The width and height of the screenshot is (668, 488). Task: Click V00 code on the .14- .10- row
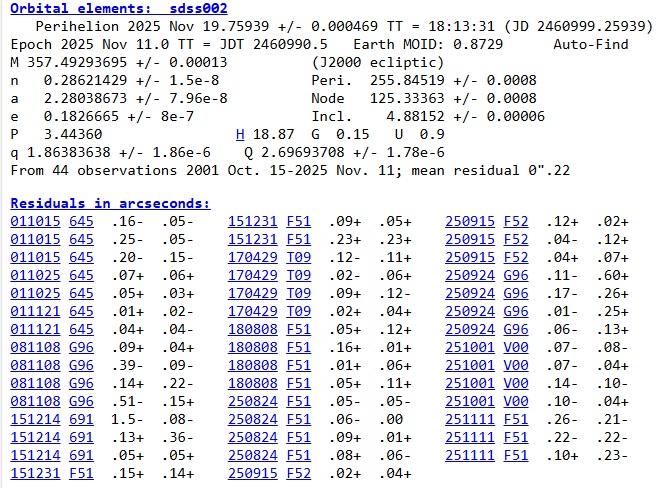(x=516, y=383)
